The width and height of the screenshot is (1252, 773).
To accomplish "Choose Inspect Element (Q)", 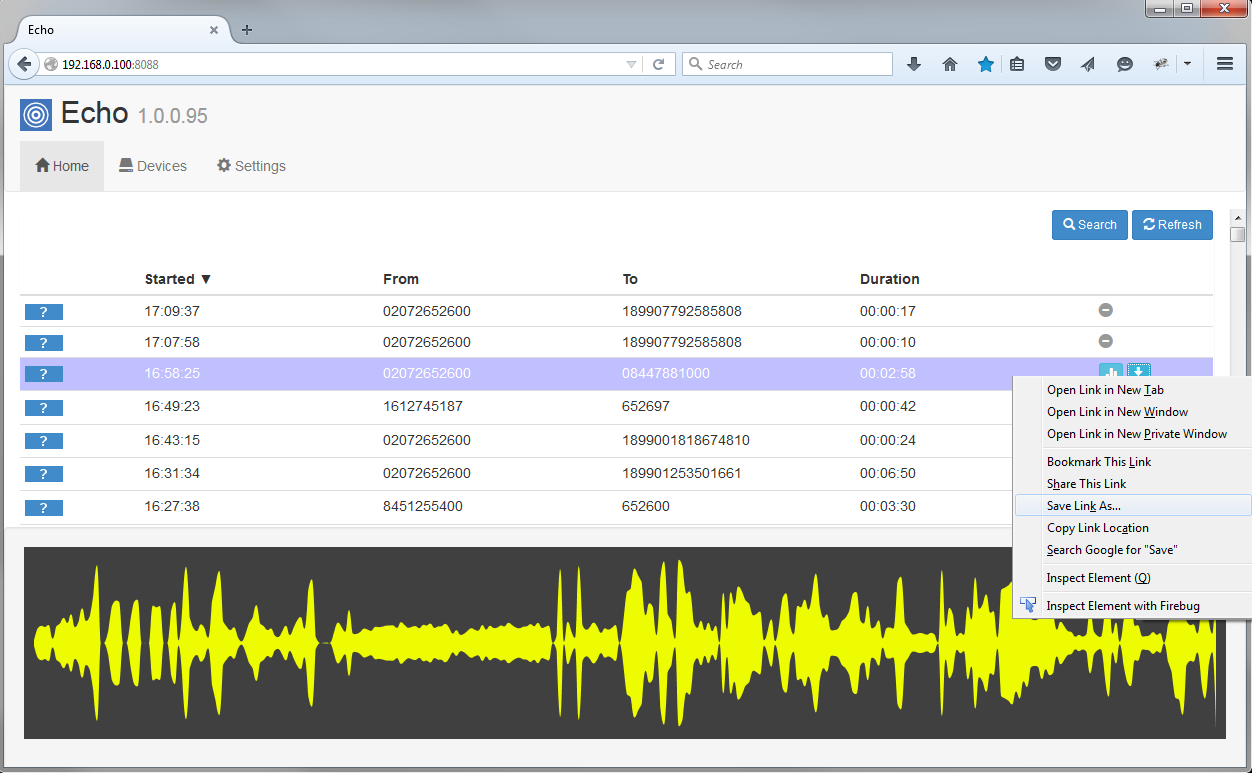I will point(1132,578).
